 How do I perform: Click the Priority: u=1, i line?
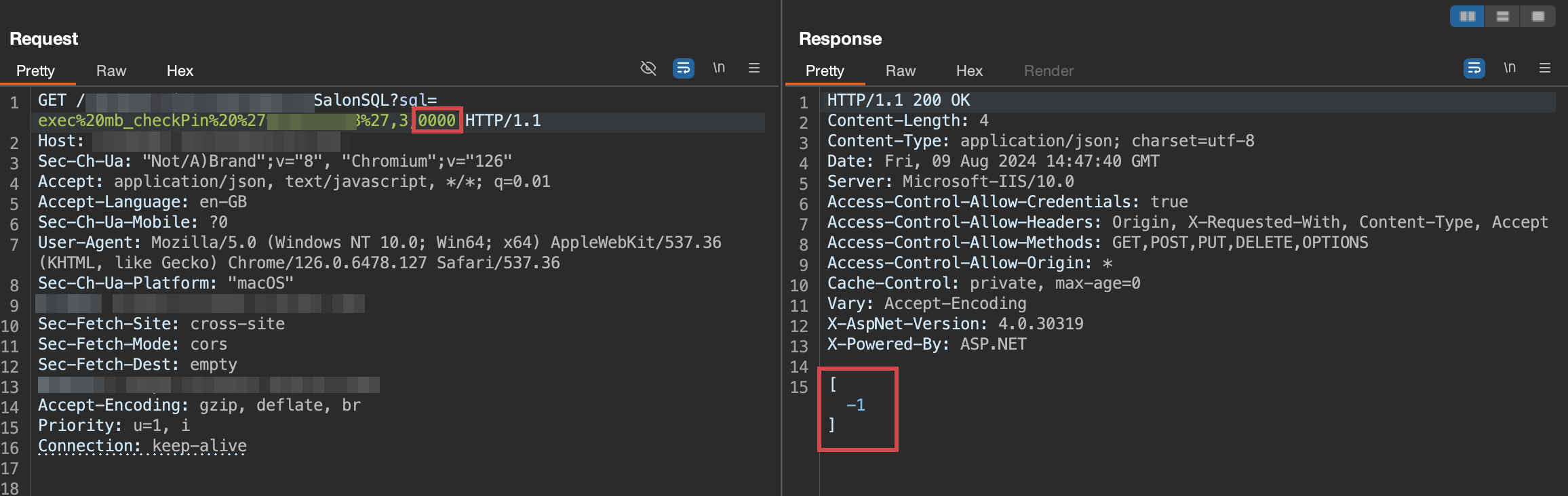pyautogui.click(x=114, y=426)
